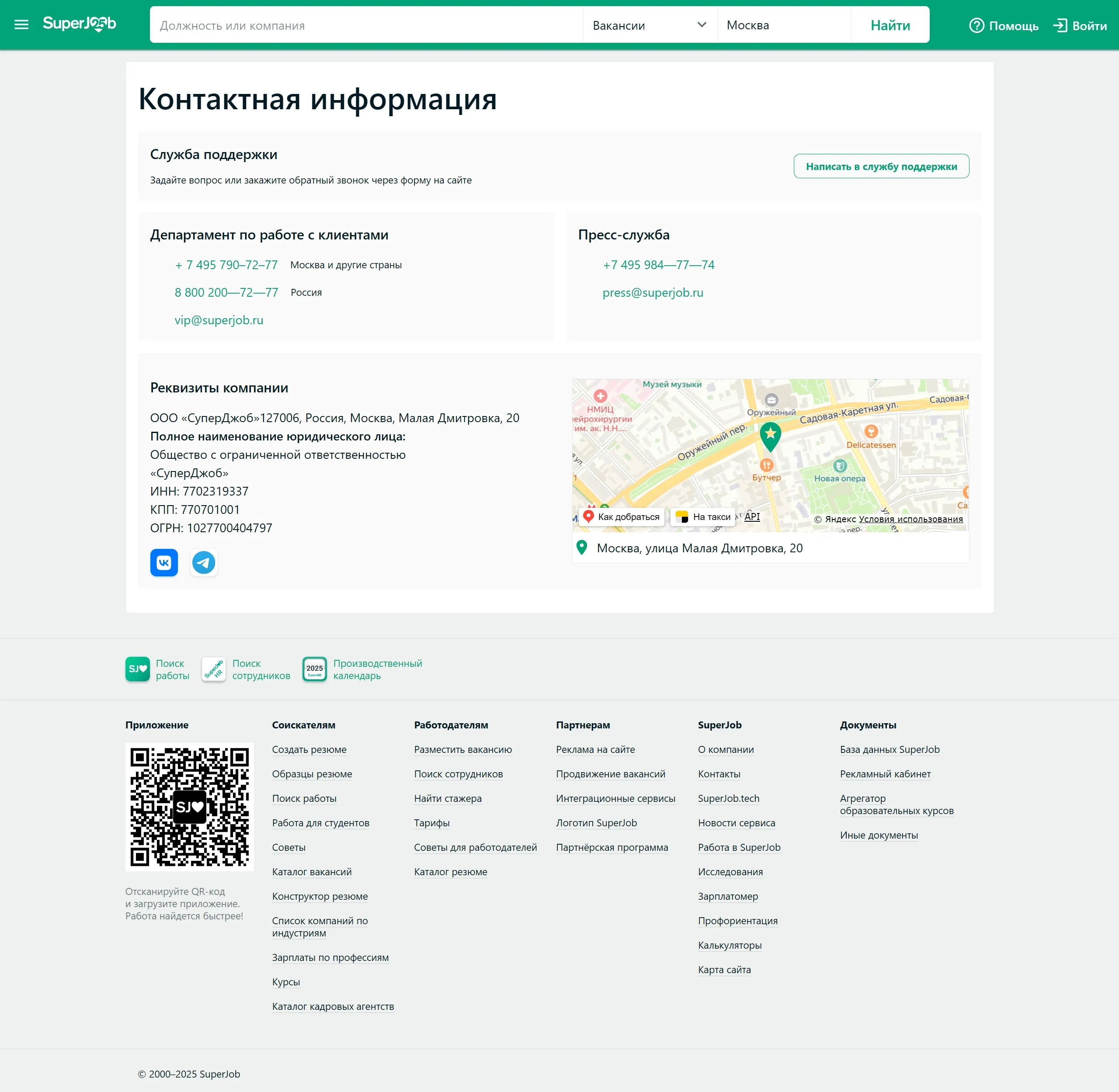The height and width of the screenshot is (1092, 1119).
Task: Open the Telegram channel icon
Action: (x=204, y=563)
